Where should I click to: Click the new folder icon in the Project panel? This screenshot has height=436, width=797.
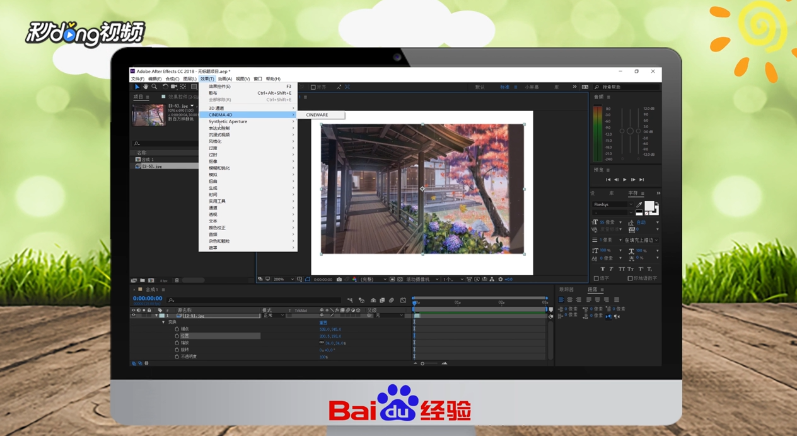(143, 280)
